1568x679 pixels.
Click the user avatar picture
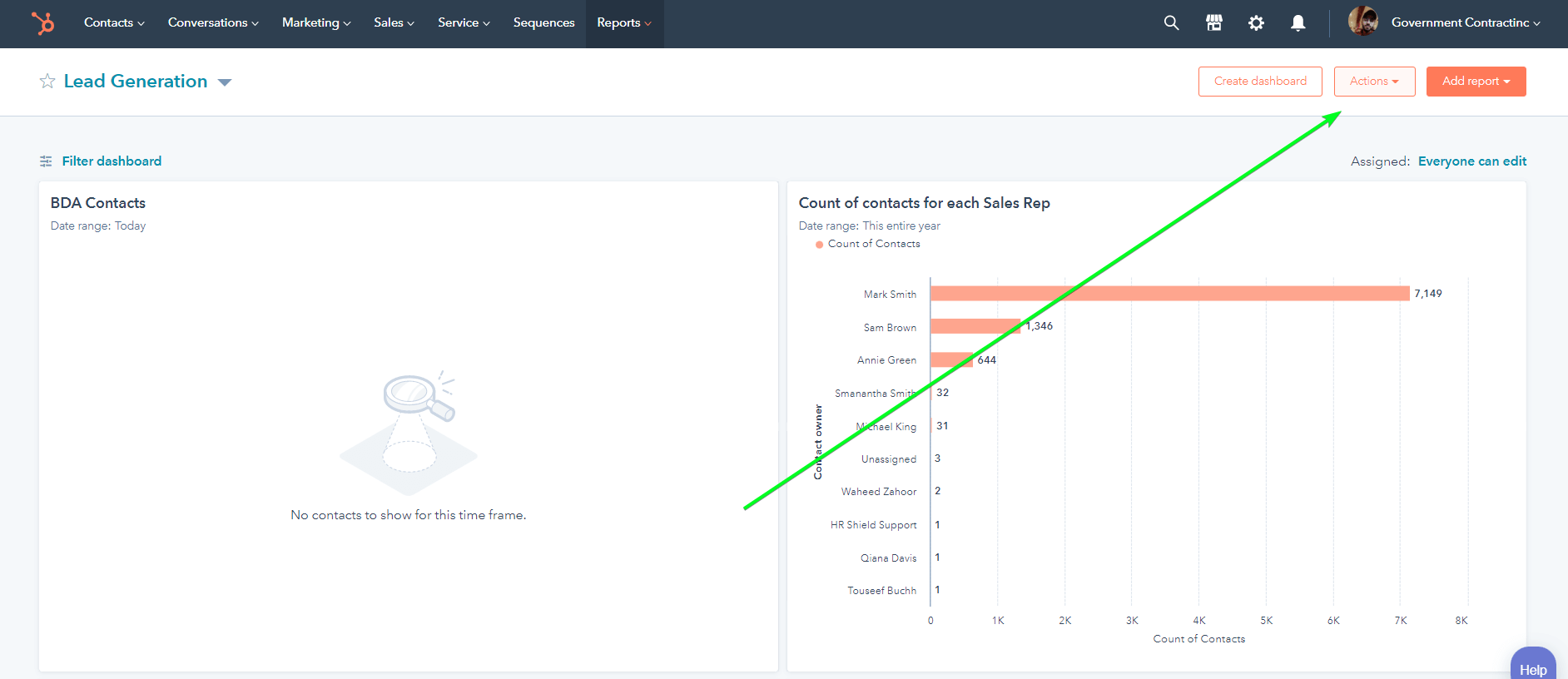[1362, 21]
